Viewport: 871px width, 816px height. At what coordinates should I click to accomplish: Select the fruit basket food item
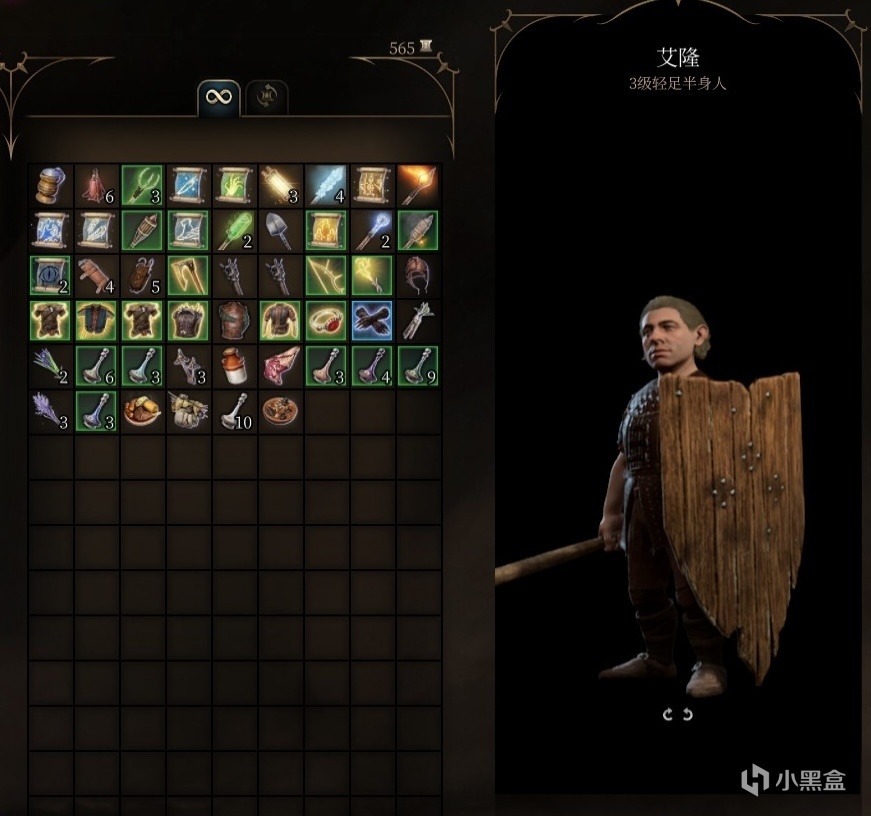coord(142,412)
